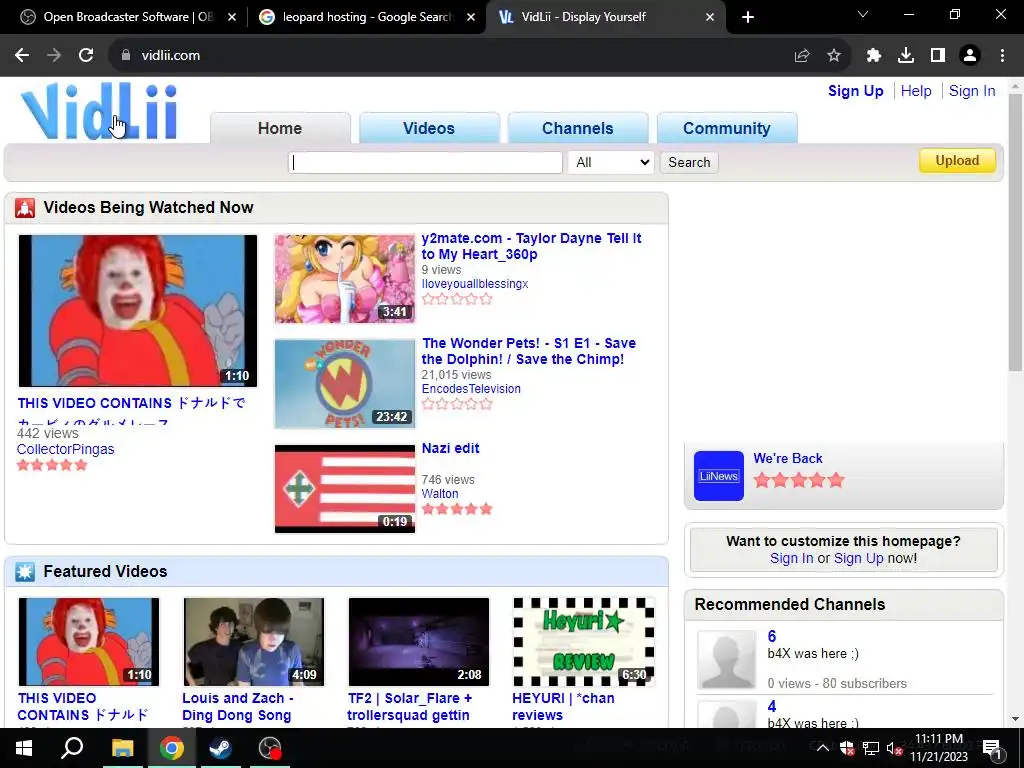Viewport: 1024px width, 768px height.
Task: Open the Wonder Pets video thumbnail
Action: click(x=345, y=384)
